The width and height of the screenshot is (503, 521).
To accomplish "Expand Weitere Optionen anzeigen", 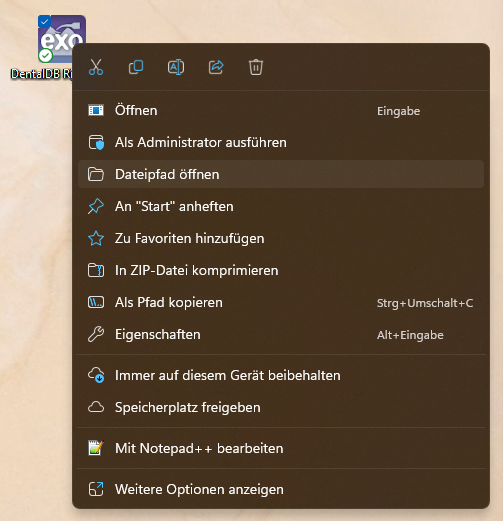I will pos(281,489).
